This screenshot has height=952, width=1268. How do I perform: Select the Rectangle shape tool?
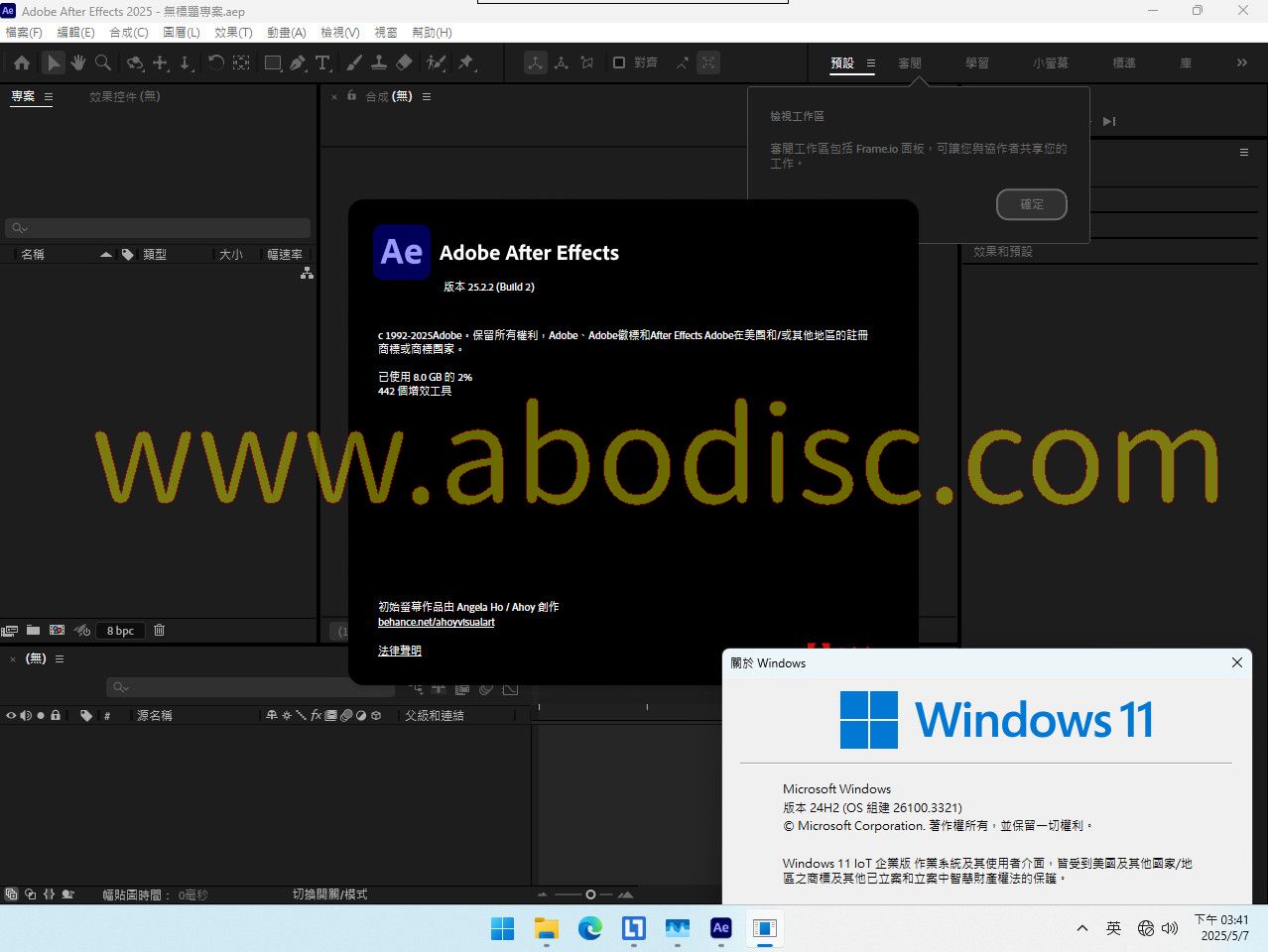273,62
